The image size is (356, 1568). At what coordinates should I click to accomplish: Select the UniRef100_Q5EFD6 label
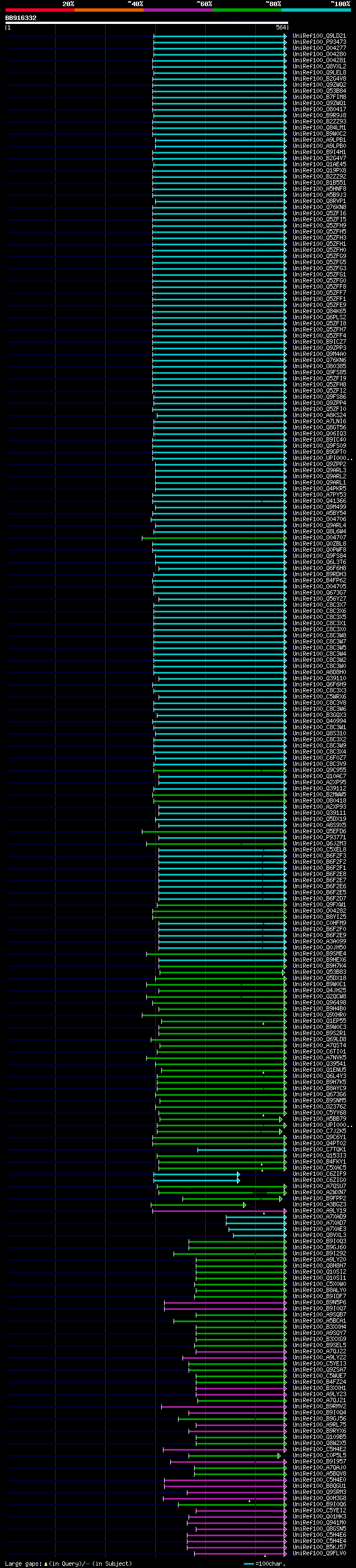coord(319,832)
